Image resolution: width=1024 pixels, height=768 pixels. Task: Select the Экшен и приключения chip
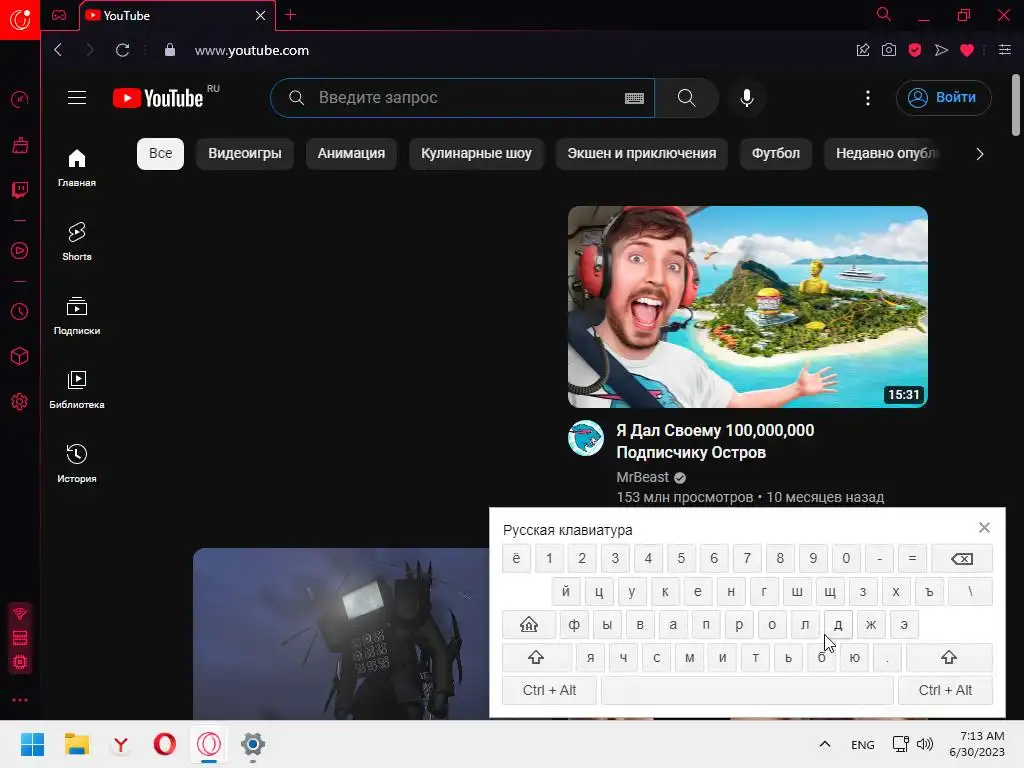(x=642, y=153)
